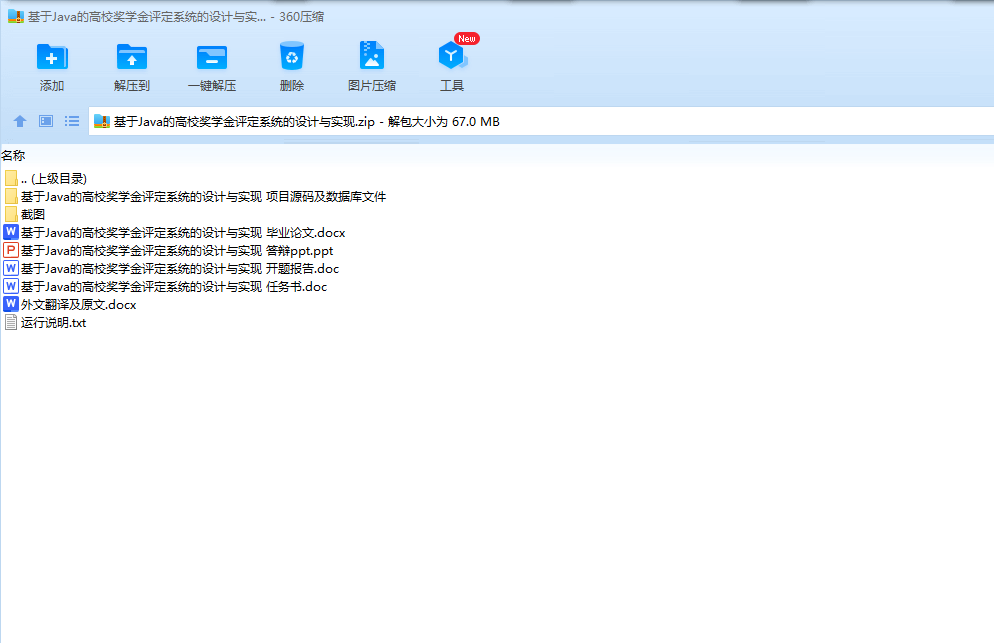Viewport: 994px width, 643px height.
Task: Open the 图片压缩 image compression tool
Action: click(x=371, y=55)
